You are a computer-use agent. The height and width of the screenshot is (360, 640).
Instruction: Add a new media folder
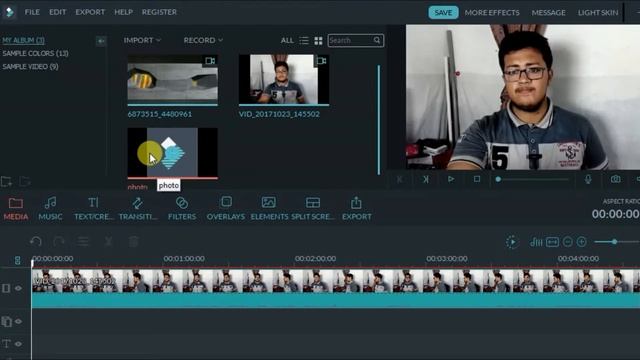(x=6, y=181)
